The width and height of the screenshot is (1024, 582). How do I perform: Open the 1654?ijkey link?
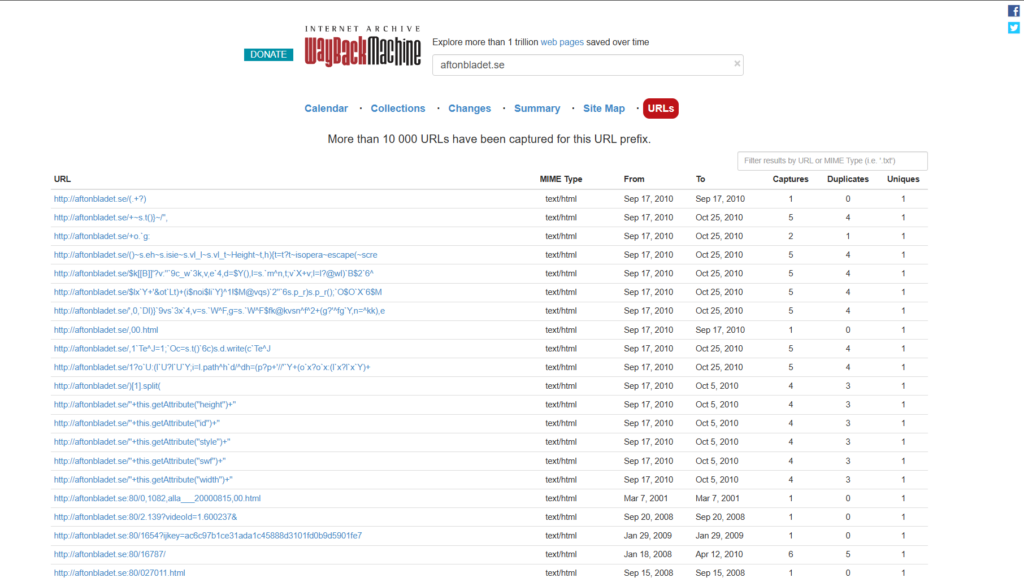[208, 536]
